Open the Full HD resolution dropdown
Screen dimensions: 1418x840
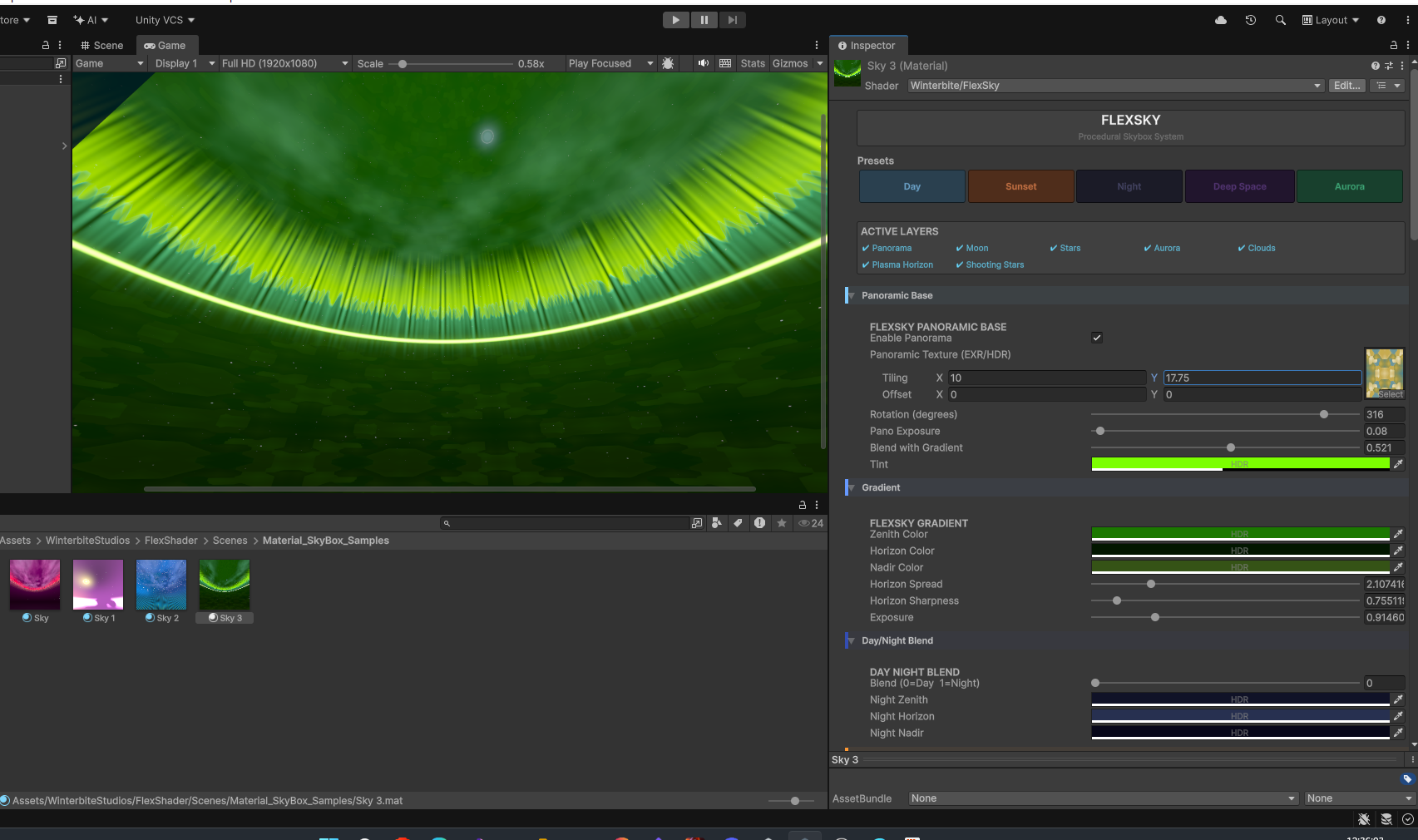[x=284, y=63]
